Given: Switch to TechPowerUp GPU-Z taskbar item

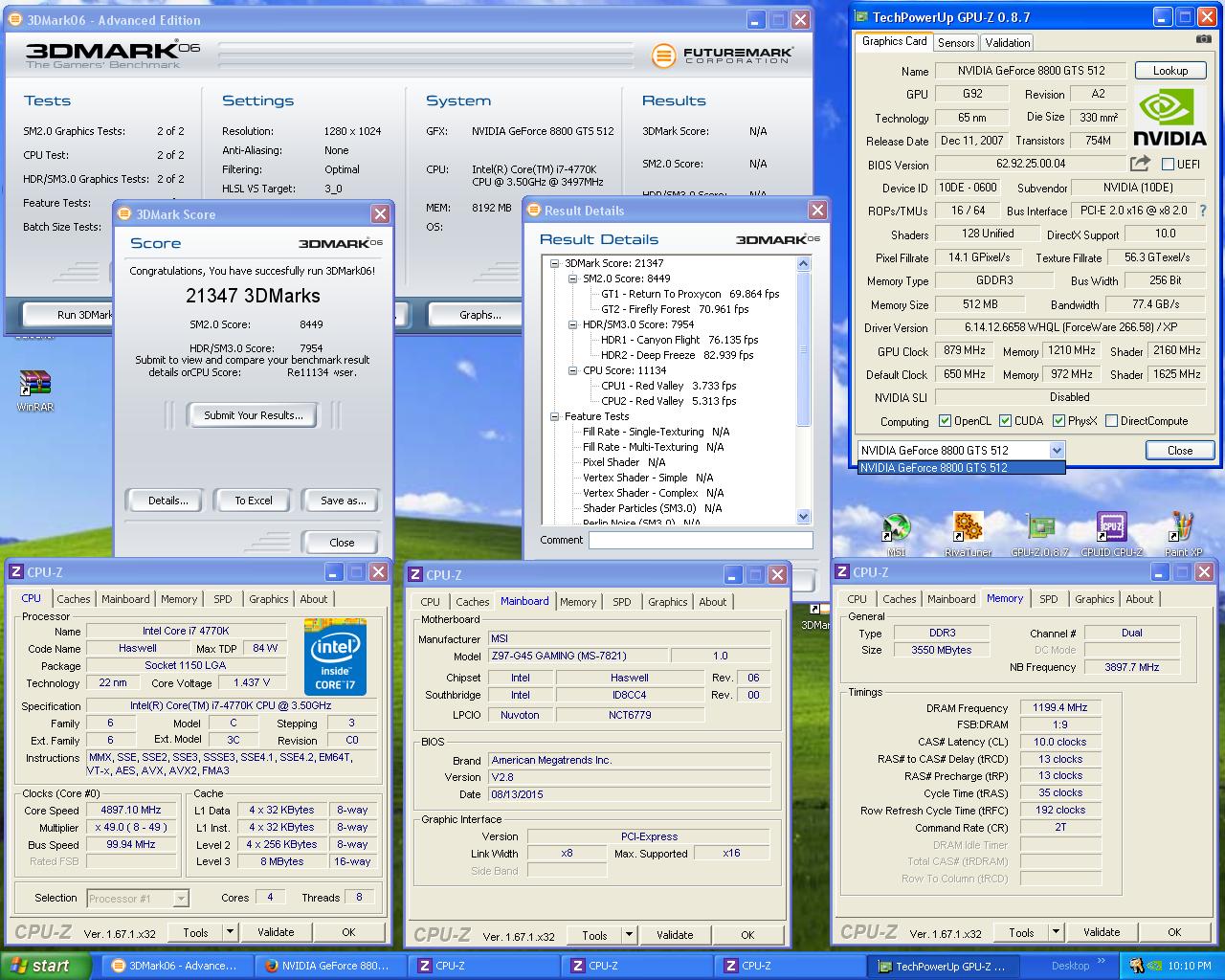Looking at the screenshot, I should coord(943,966).
